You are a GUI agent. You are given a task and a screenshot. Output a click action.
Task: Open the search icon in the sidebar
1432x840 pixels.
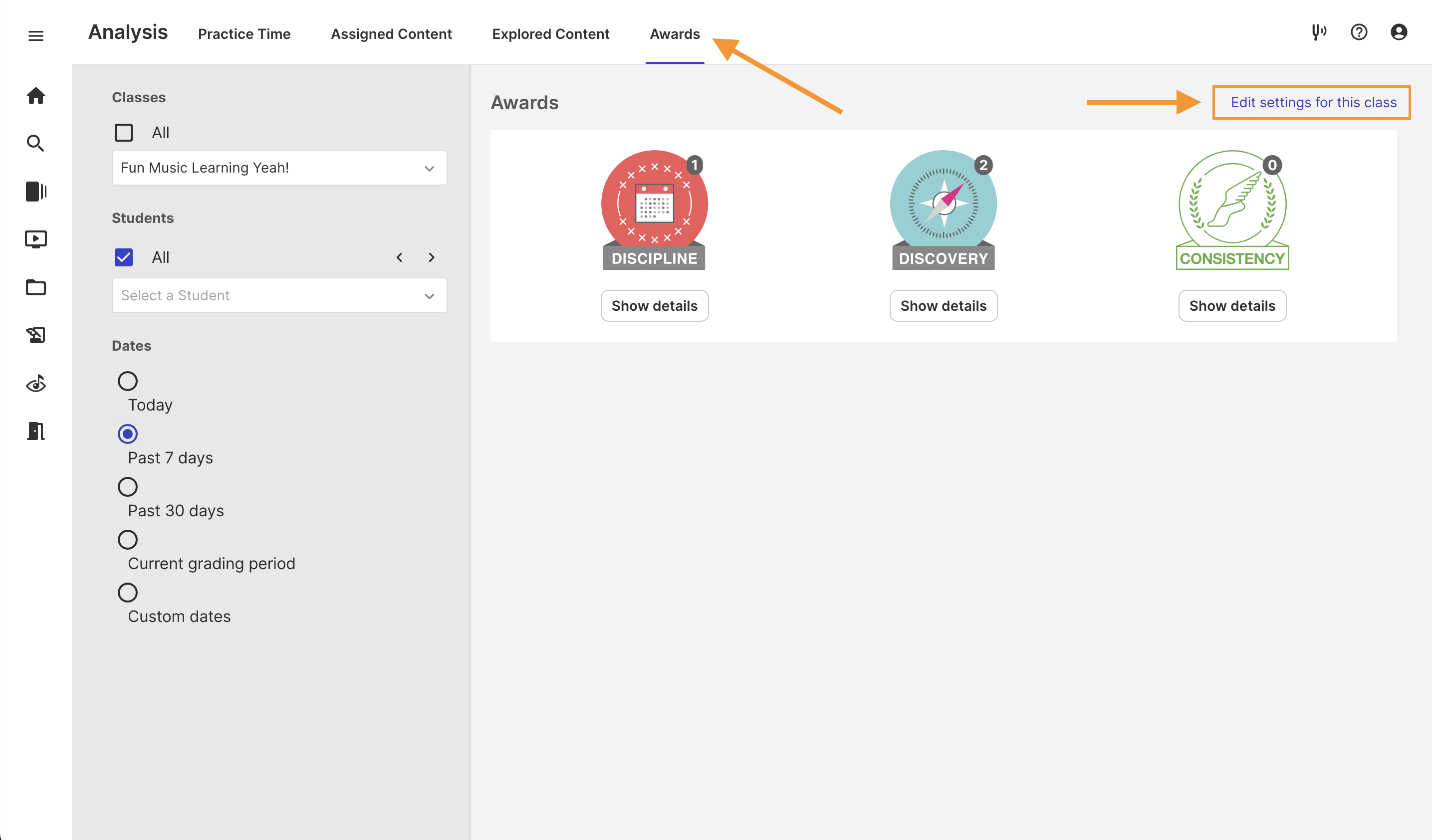coord(36,143)
